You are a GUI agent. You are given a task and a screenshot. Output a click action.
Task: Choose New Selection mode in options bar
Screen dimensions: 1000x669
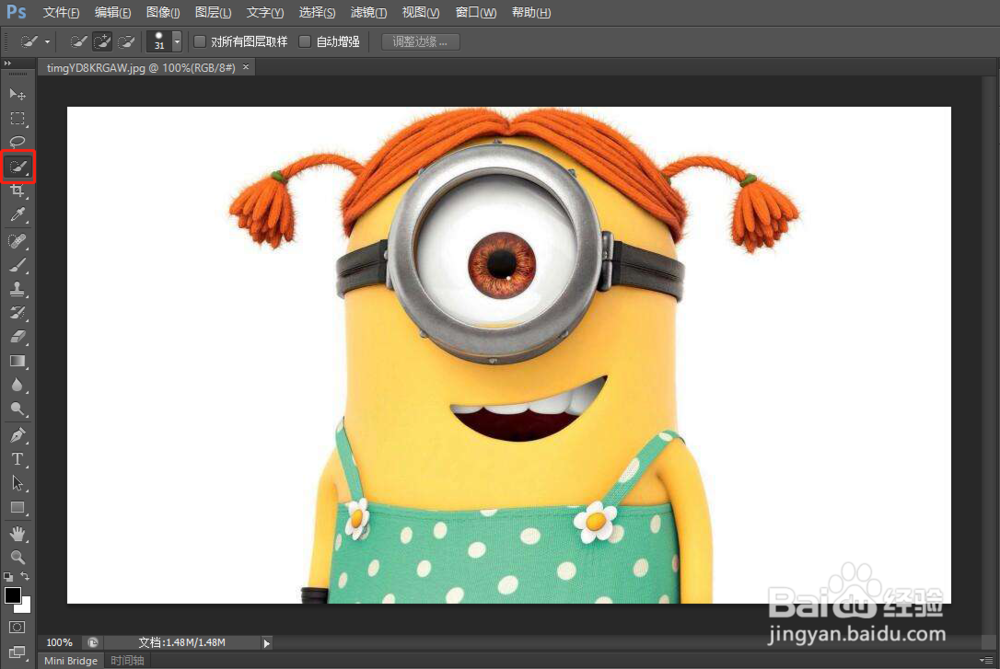tap(78, 42)
